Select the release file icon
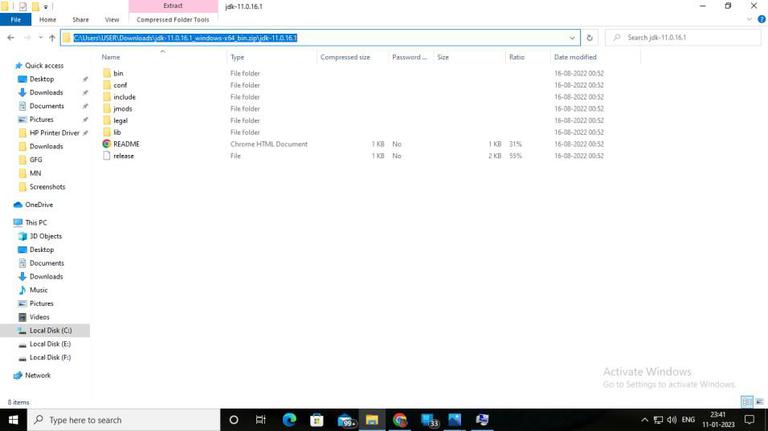The height and width of the screenshot is (431, 768). pos(107,156)
